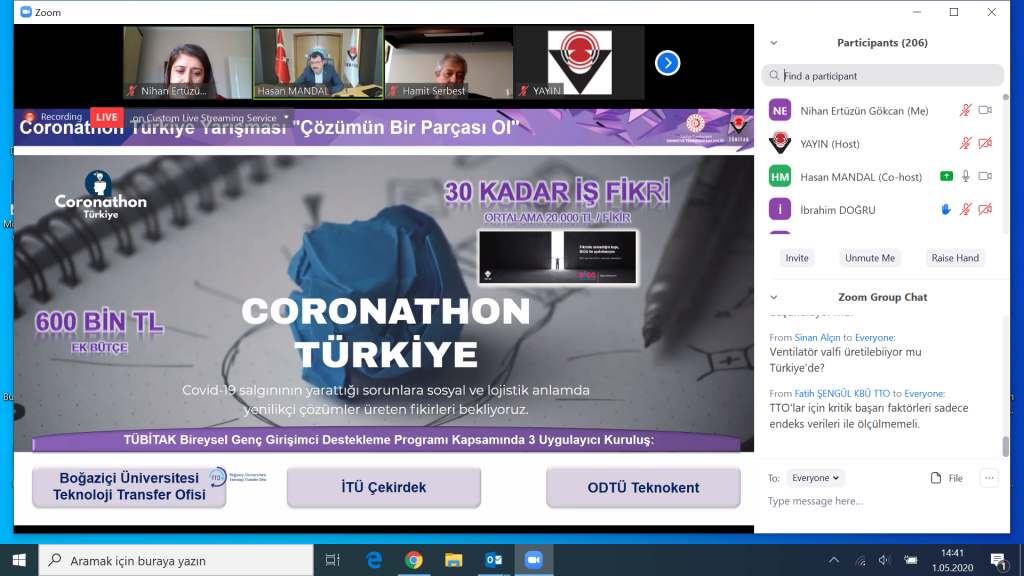Click Hasan MANDAL's microphone icon
Image resolution: width=1024 pixels, height=576 pixels.
[x=965, y=177]
